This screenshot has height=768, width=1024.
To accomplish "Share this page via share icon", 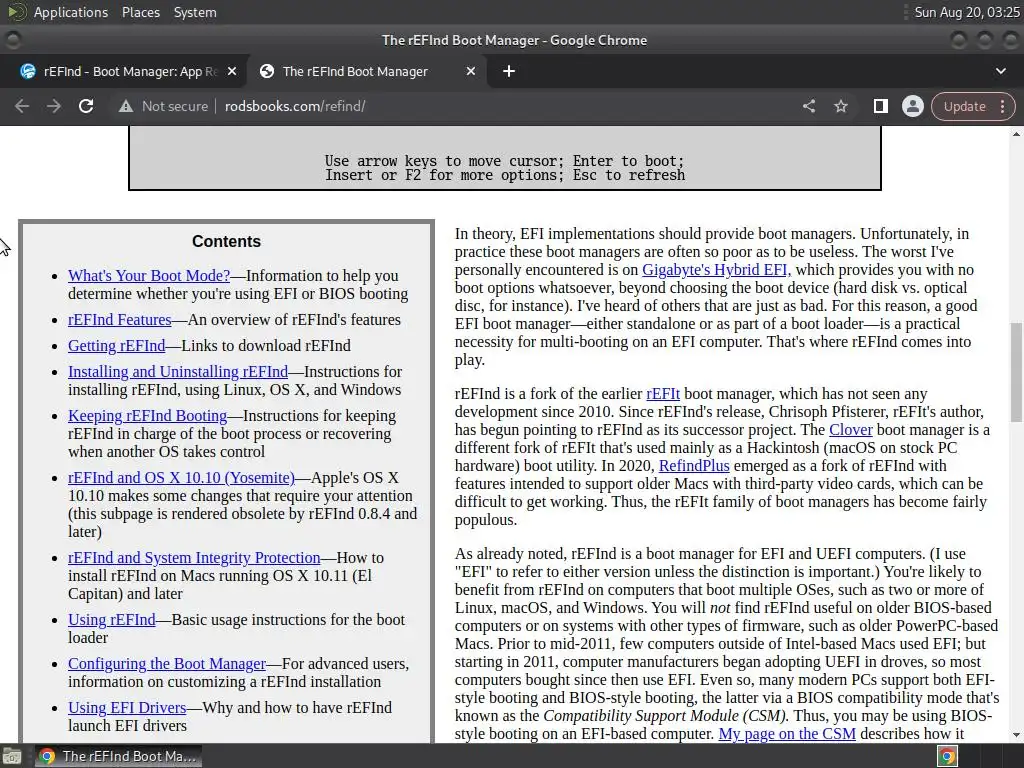I will click(x=808, y=106).
